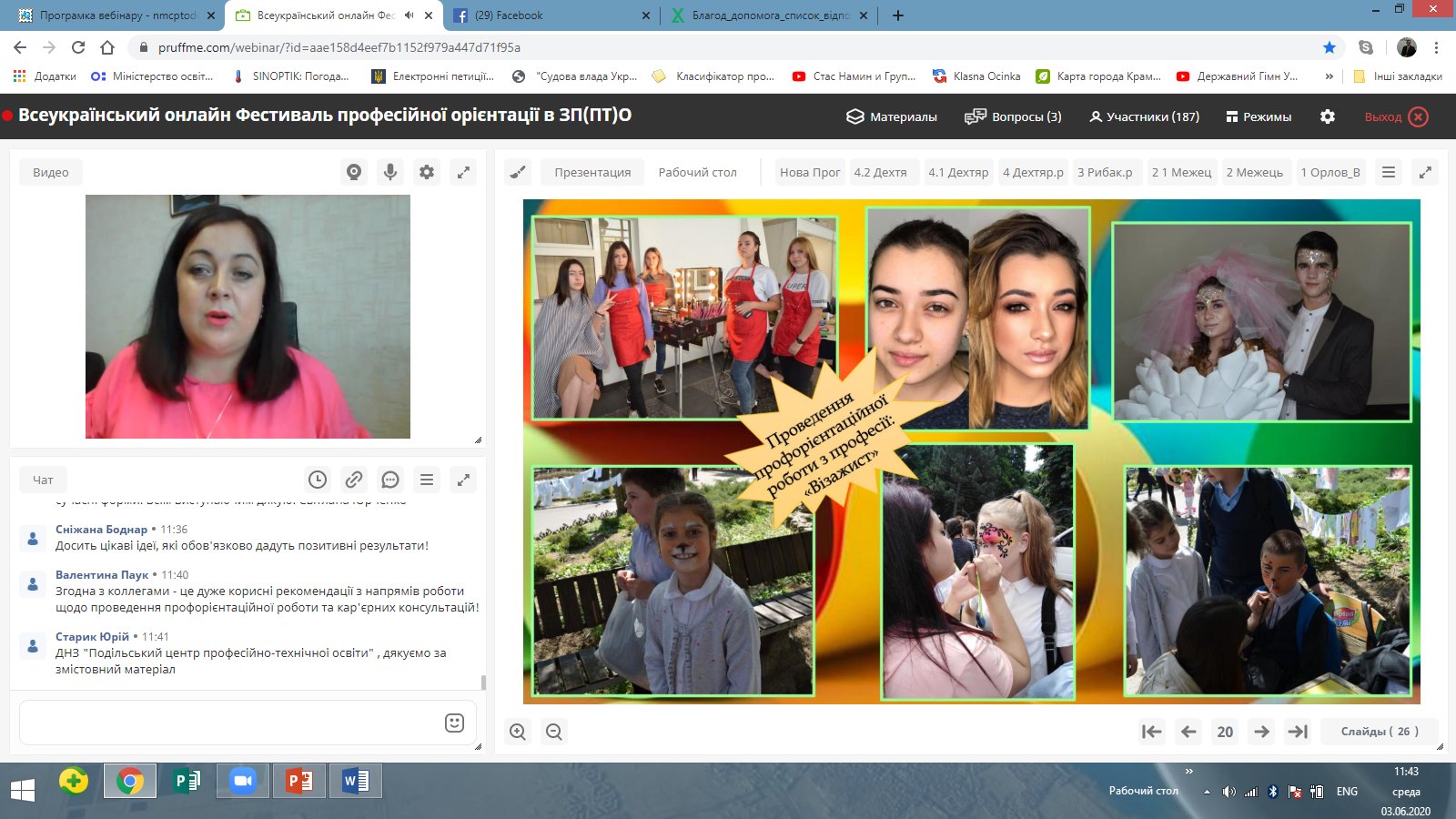Zoom in on the slide
The height and width of the screenshot is (819, 1456).
(518, 732)
